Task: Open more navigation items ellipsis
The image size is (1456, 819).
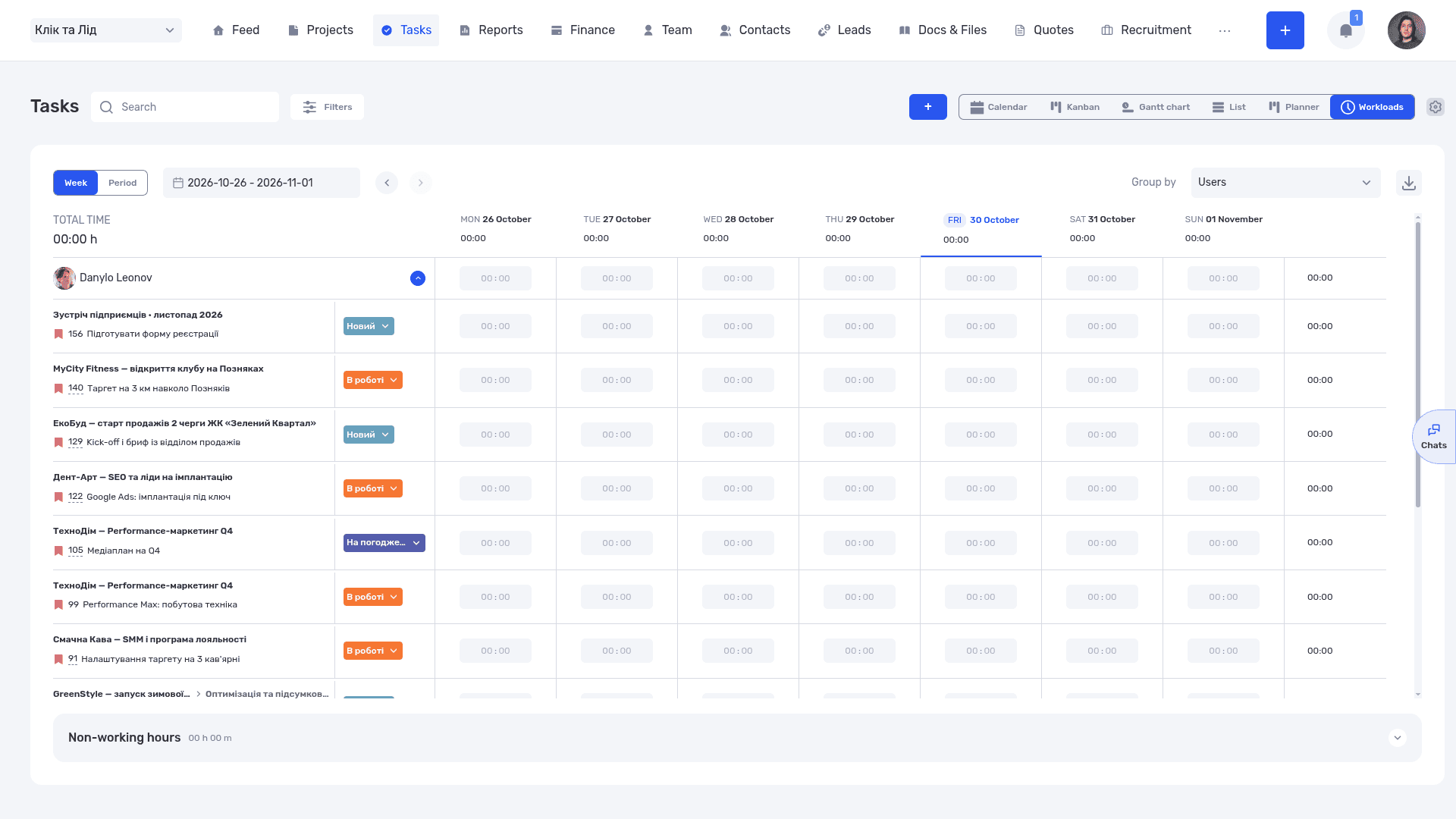Action: tap(1224, 30)
